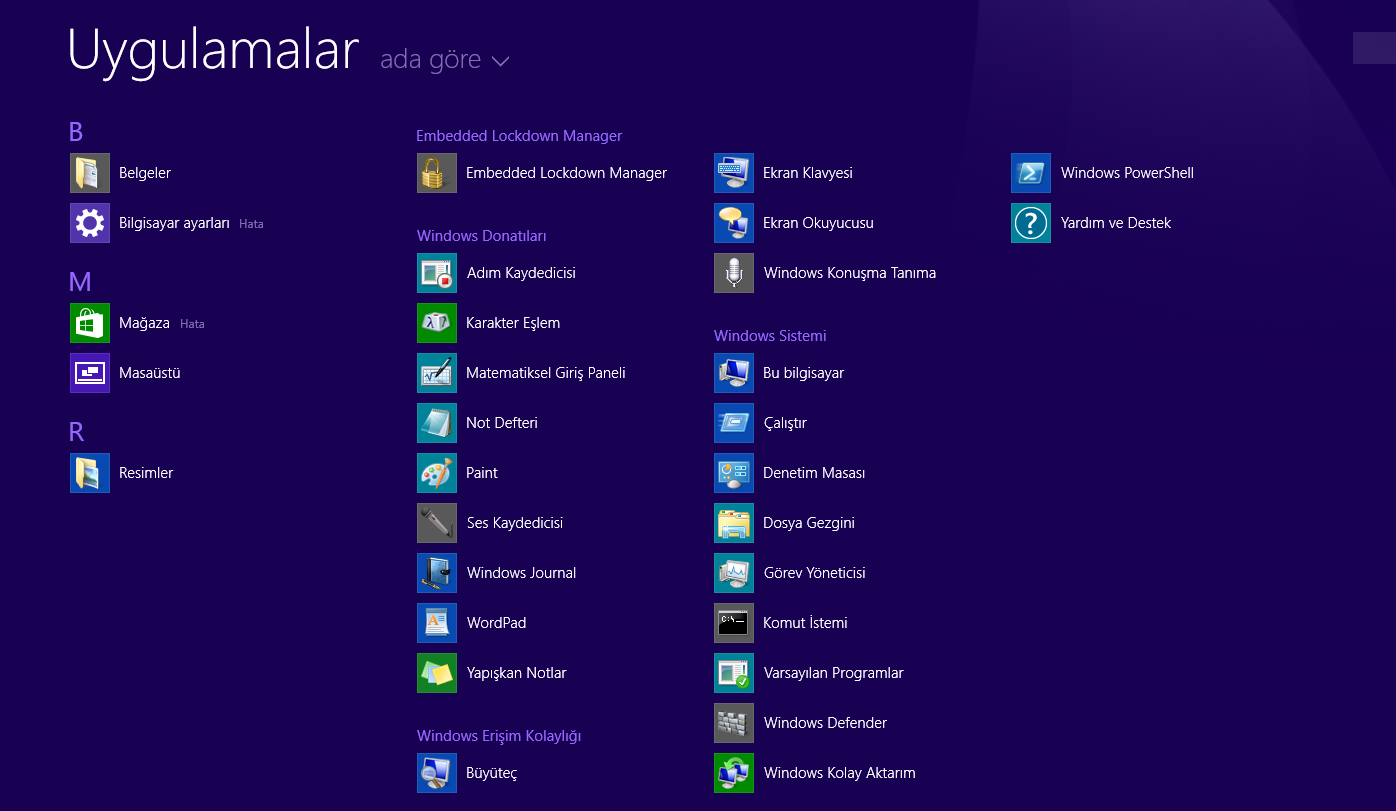Open the Windows Kolay Aktarım icon
The width and height of the screenshot is (1396, 811).
[x=734, y=773]
